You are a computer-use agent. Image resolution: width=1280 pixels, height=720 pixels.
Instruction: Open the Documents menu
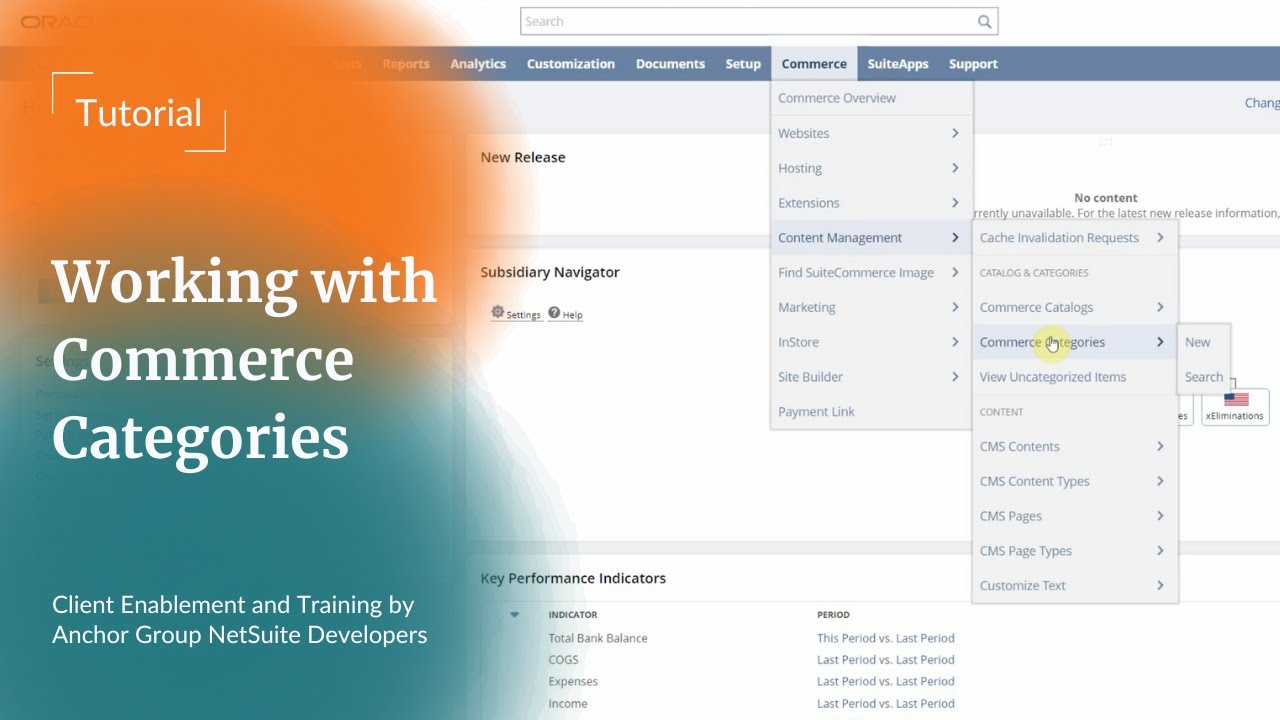670,64
